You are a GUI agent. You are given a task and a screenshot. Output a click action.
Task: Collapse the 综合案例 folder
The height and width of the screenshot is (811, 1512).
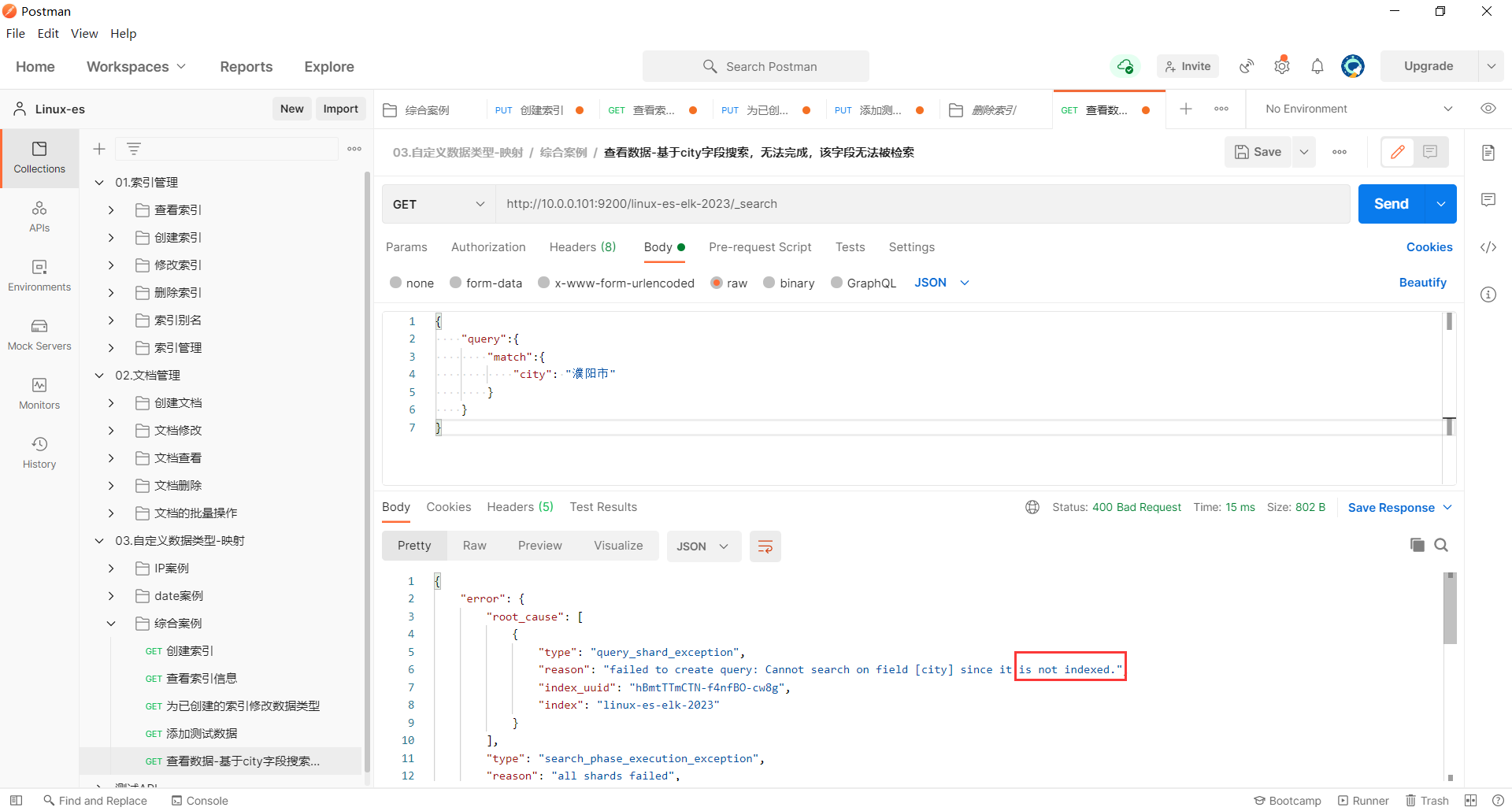pyautogui.click(x=111, y=624)
